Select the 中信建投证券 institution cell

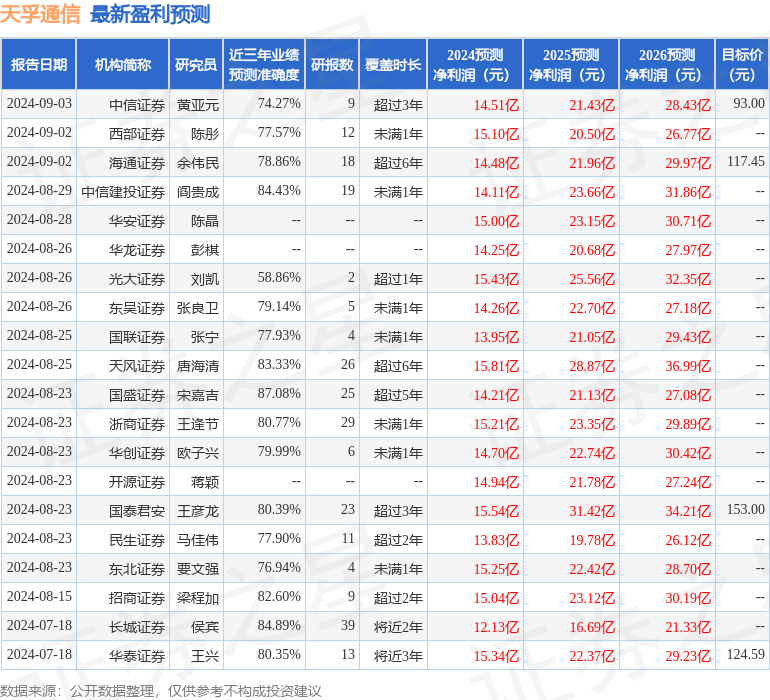point(123,192)
